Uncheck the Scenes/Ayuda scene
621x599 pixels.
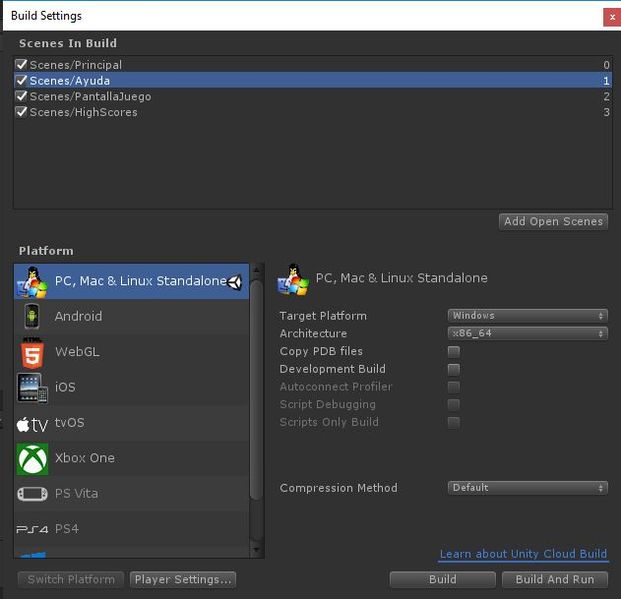coord(21,80)
